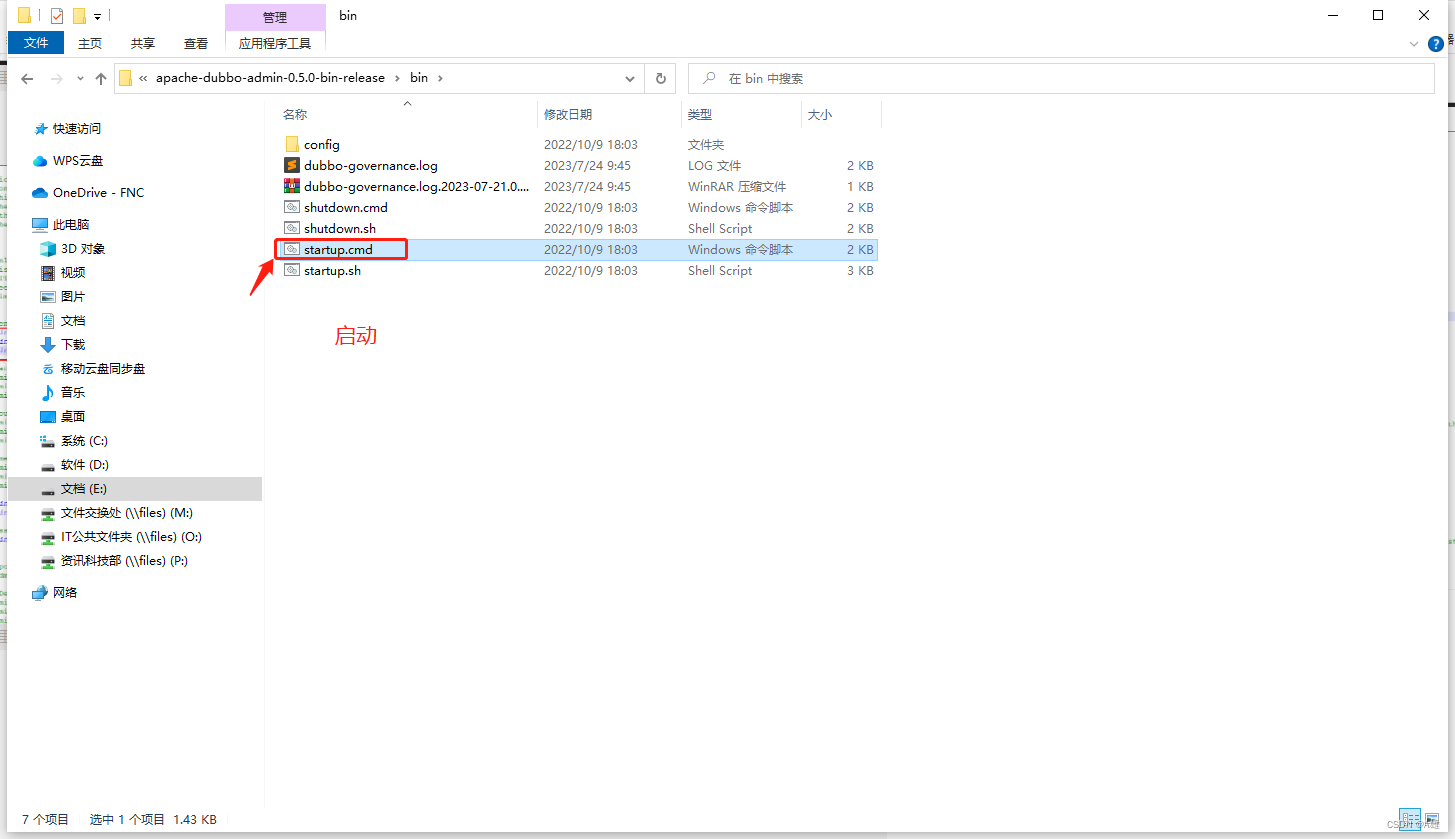Click apache-dubbo-admin-0.5.0-bin-release breadcrumb

pyautogui.click(x=270, y=78)
